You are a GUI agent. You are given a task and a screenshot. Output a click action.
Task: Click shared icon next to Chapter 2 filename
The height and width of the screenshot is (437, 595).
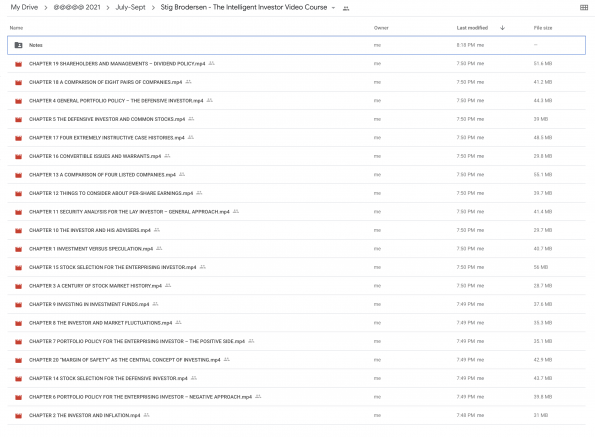146,415
